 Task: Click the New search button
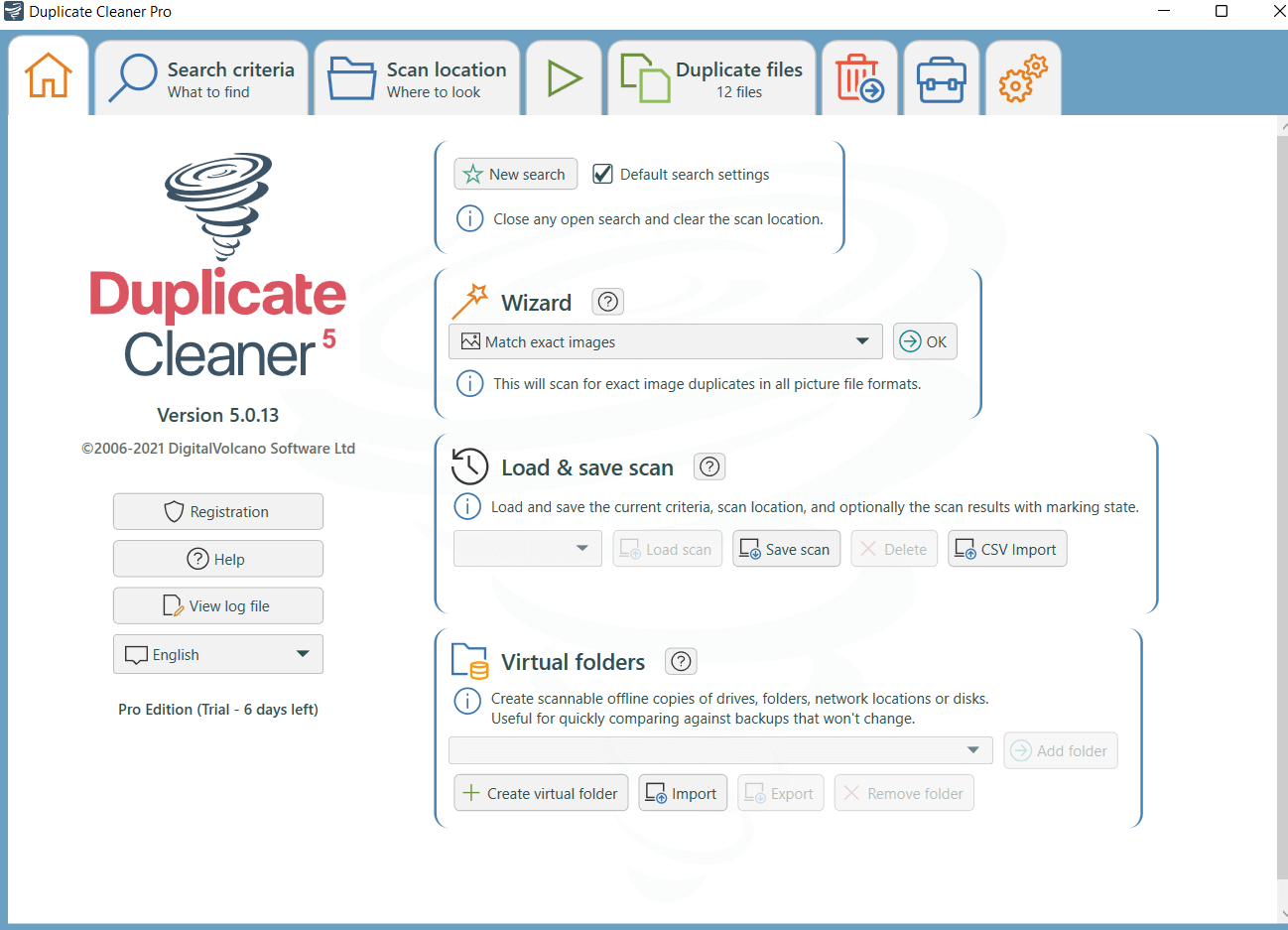point(516,175)
